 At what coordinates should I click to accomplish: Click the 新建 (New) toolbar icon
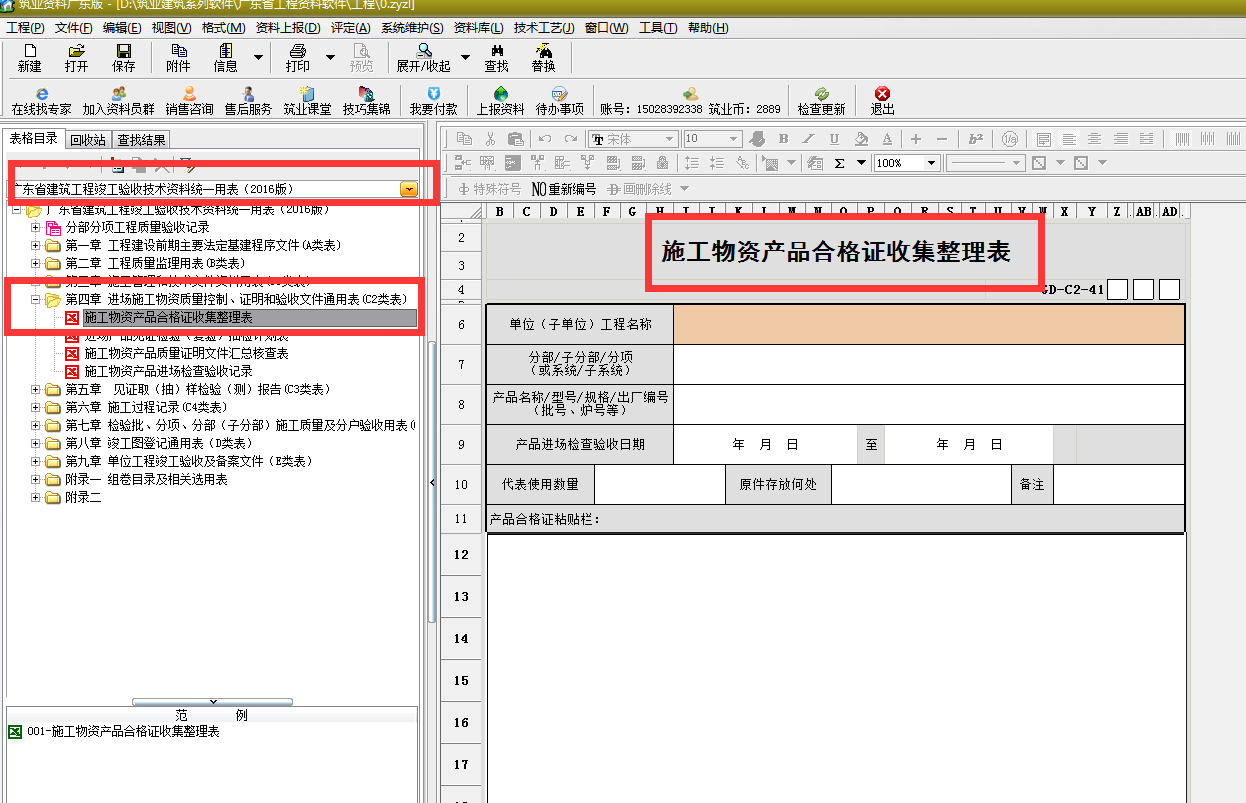coord(29,58)
